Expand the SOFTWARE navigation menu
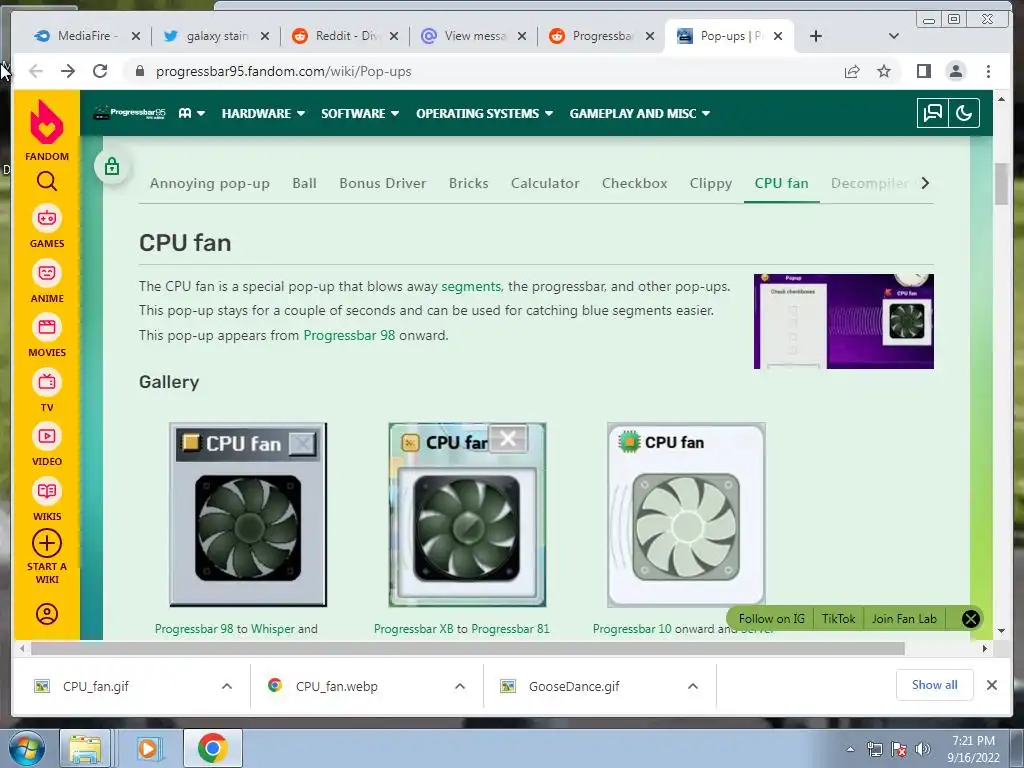Image resolution: width=1024 pixels, height=768 pixels. tap(360, 114)
